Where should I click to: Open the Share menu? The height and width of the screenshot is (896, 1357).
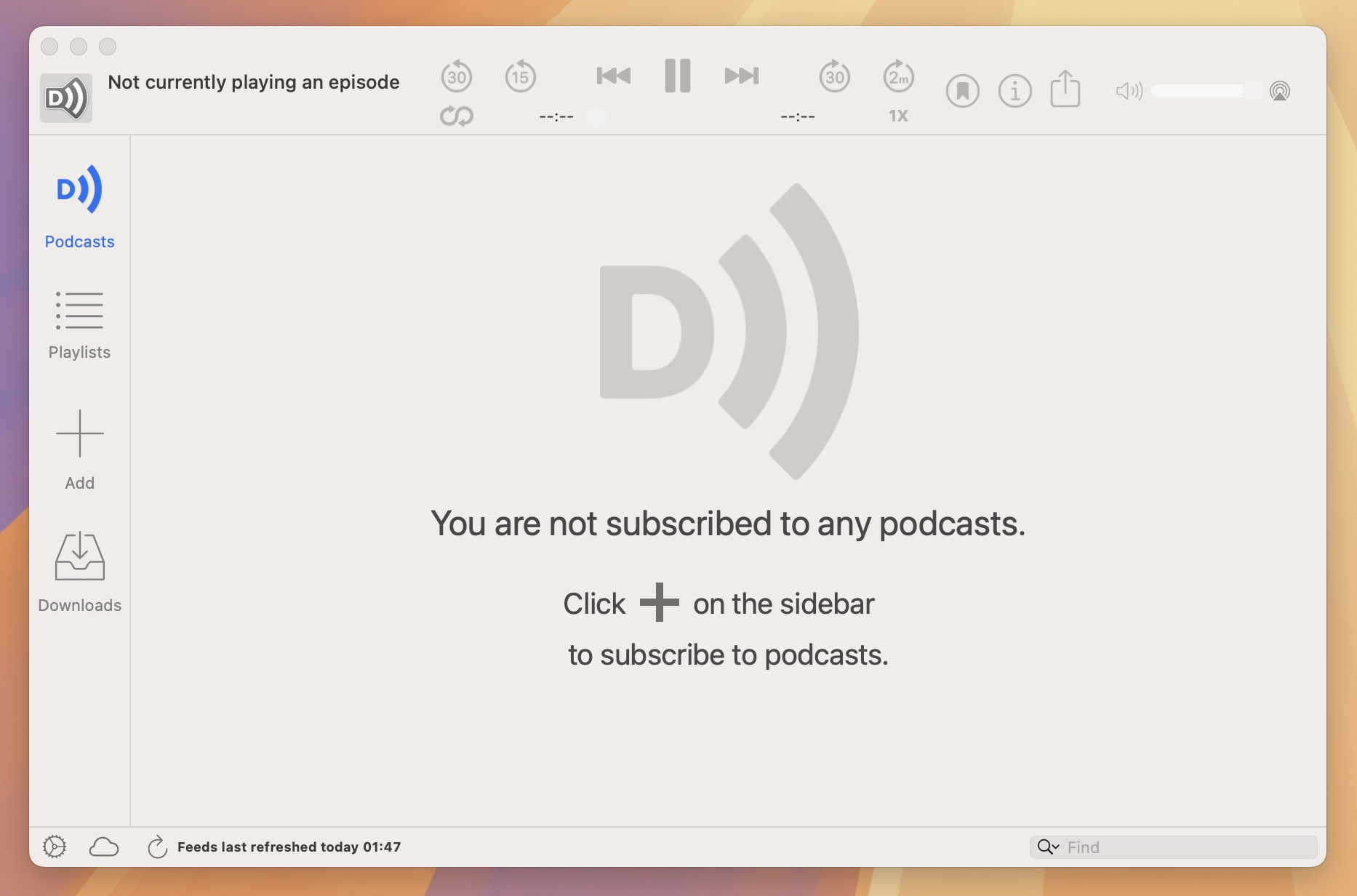[x=1065, y=90]
